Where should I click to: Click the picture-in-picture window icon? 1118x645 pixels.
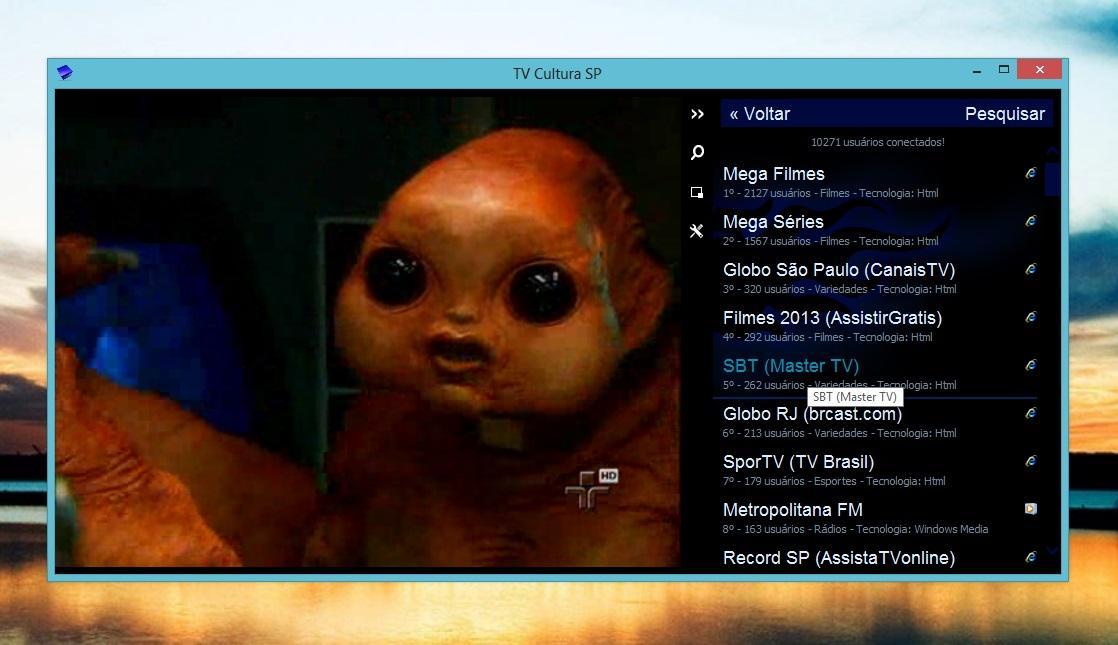coord(697,192)
